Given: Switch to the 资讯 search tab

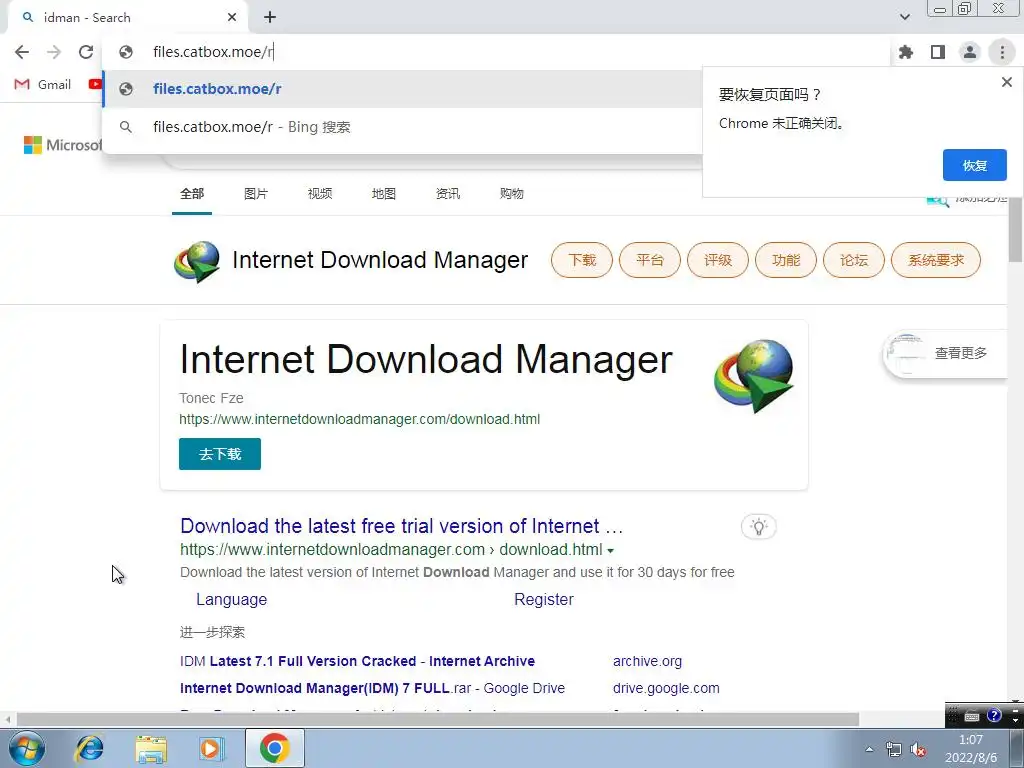Looking at the screenshot, I should pos(448,193).
